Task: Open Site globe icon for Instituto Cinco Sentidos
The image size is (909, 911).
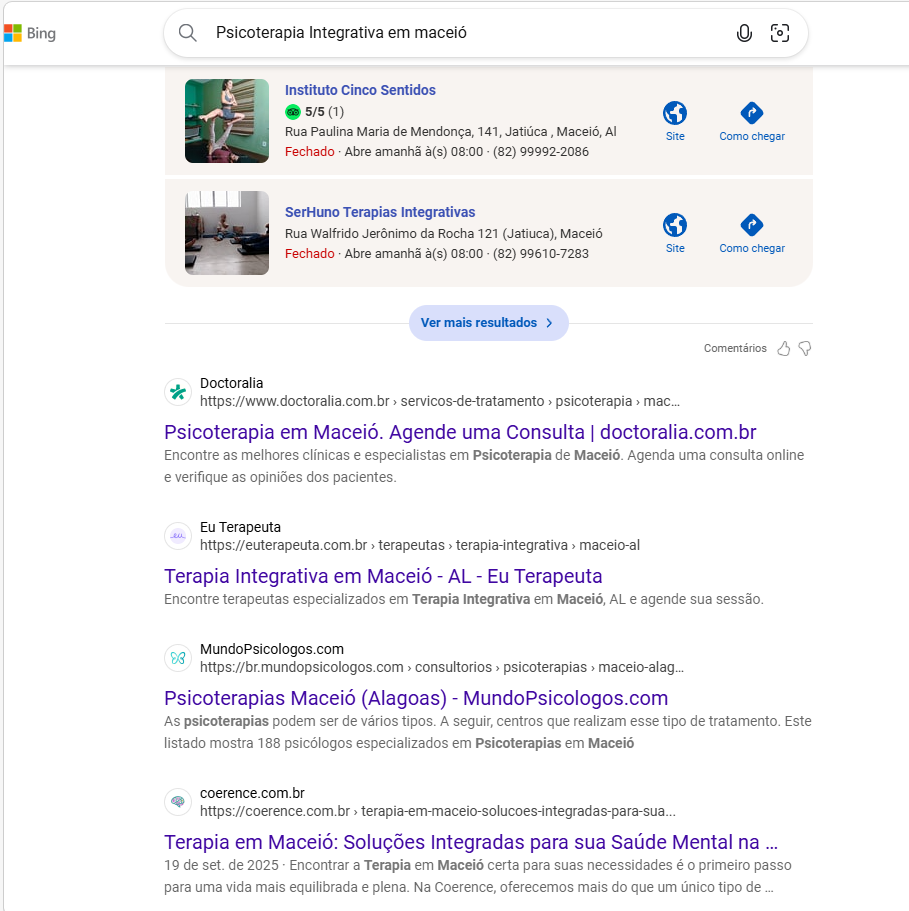Action: [x=675, y=113]
